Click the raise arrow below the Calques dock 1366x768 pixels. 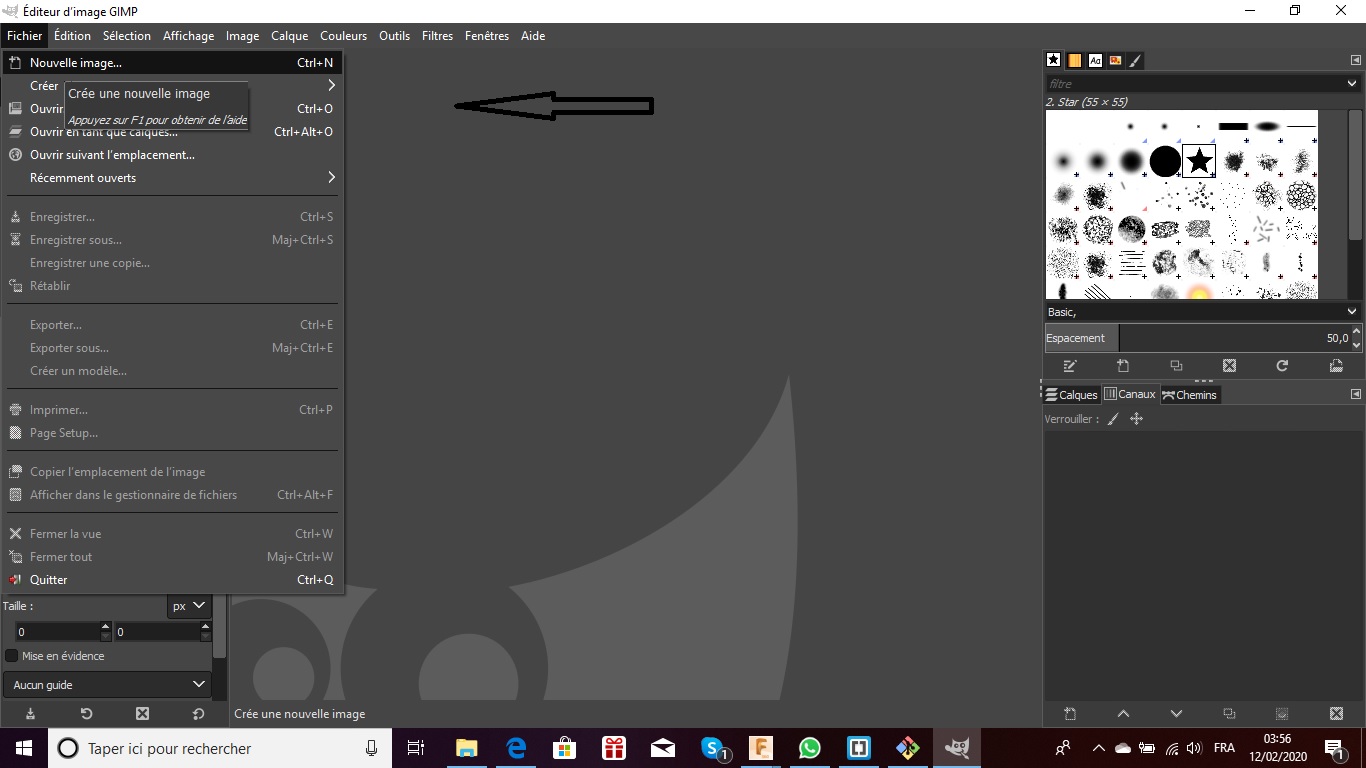(1123, 714)
